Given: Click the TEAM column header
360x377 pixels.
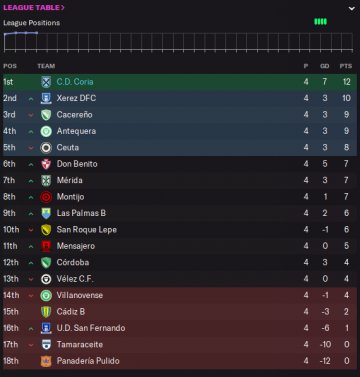Looking at the screenshot, I should (x=46, y=66).
